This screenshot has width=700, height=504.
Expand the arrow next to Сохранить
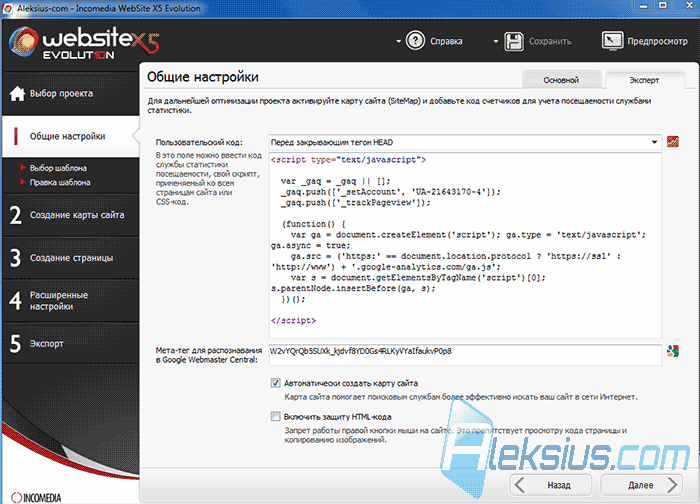point(495,42)
